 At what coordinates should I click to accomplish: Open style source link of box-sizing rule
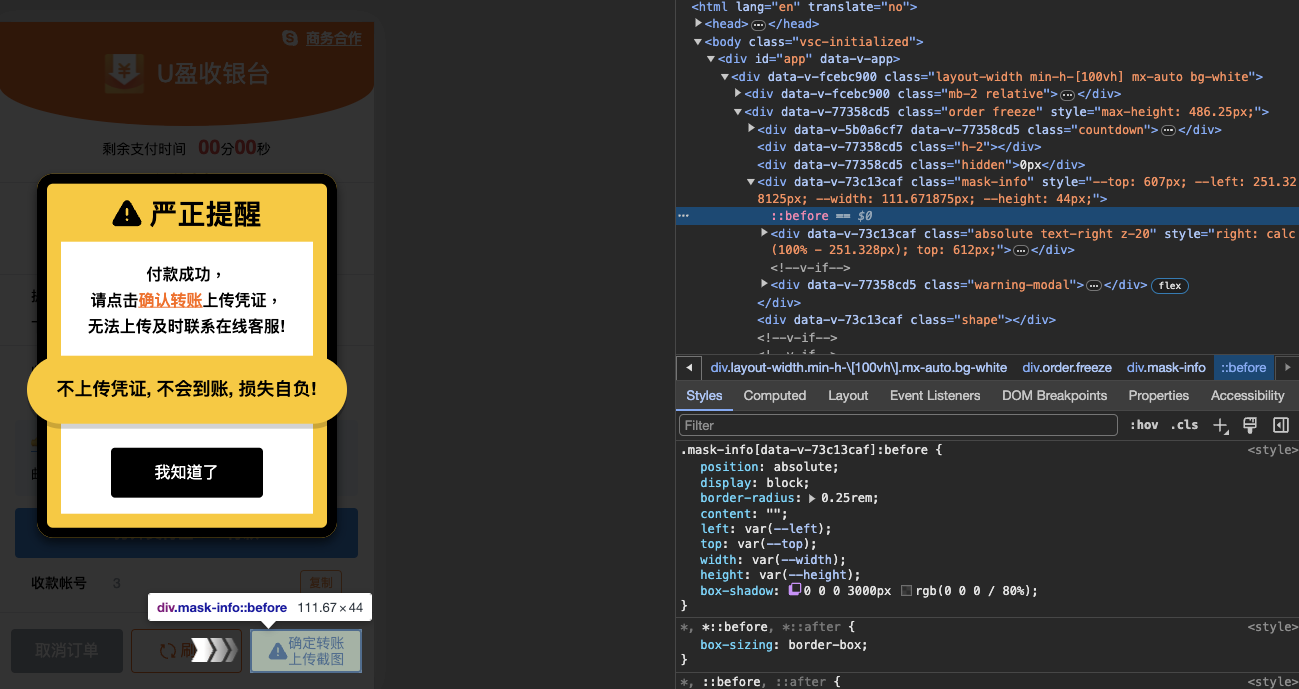(1272, 627)
